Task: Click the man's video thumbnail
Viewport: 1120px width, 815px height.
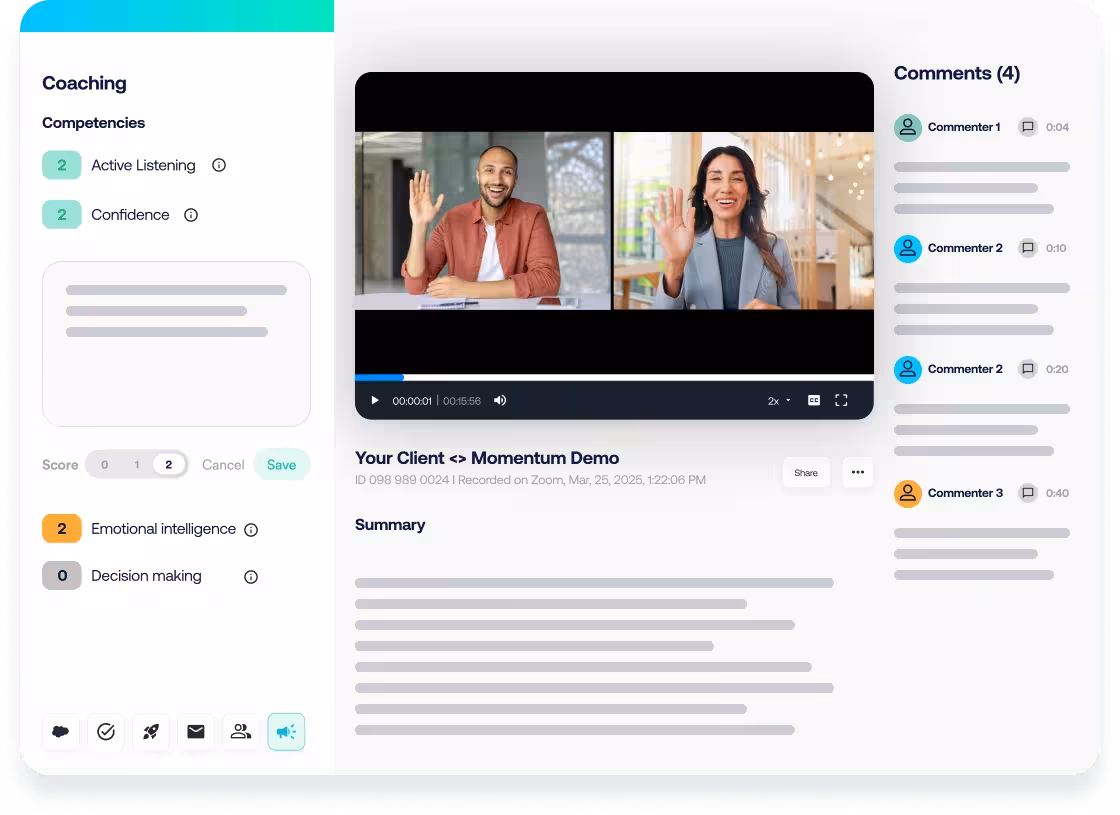Action: 483,221
